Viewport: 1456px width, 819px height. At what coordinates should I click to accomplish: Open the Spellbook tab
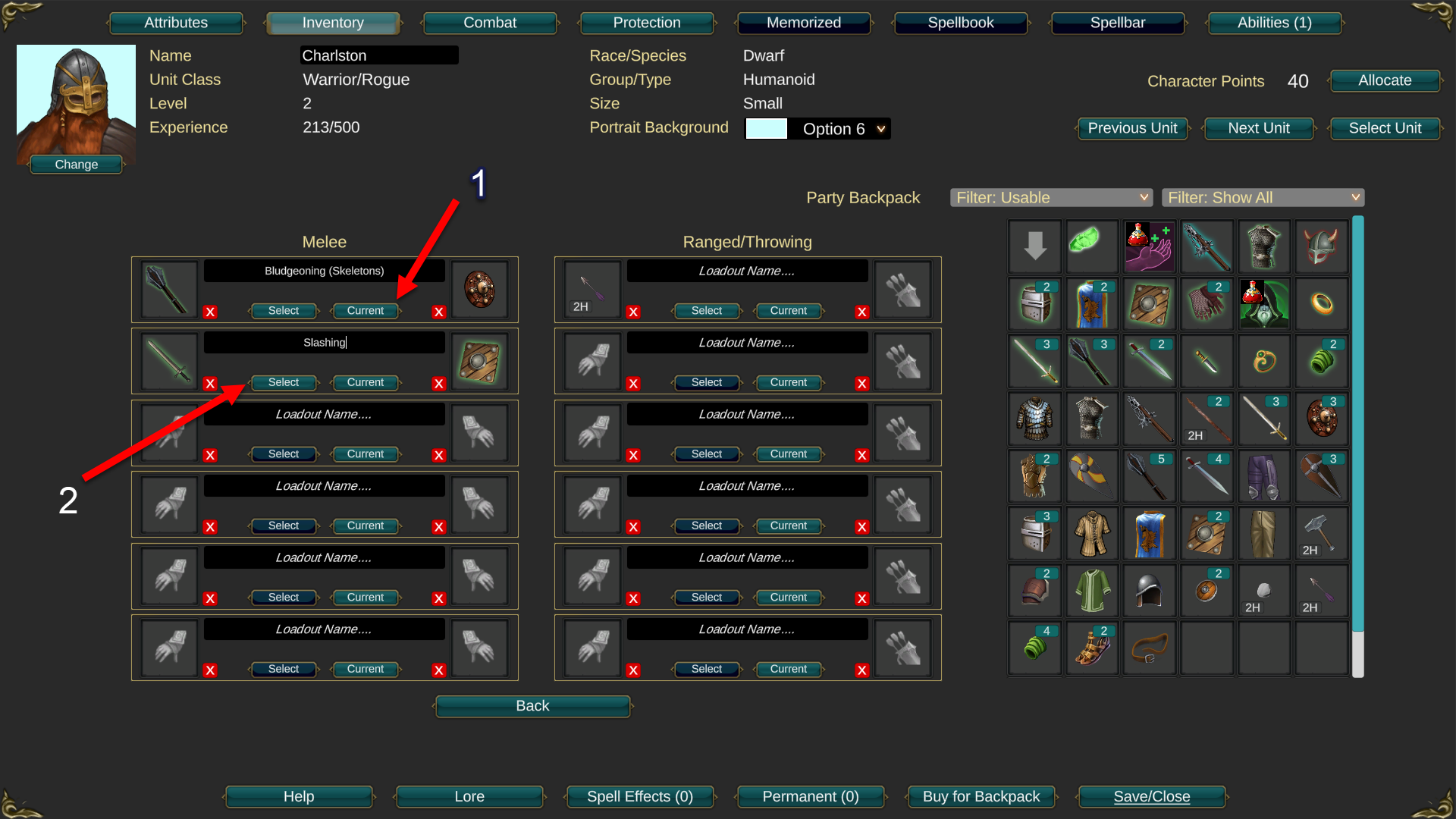[961, 23]
